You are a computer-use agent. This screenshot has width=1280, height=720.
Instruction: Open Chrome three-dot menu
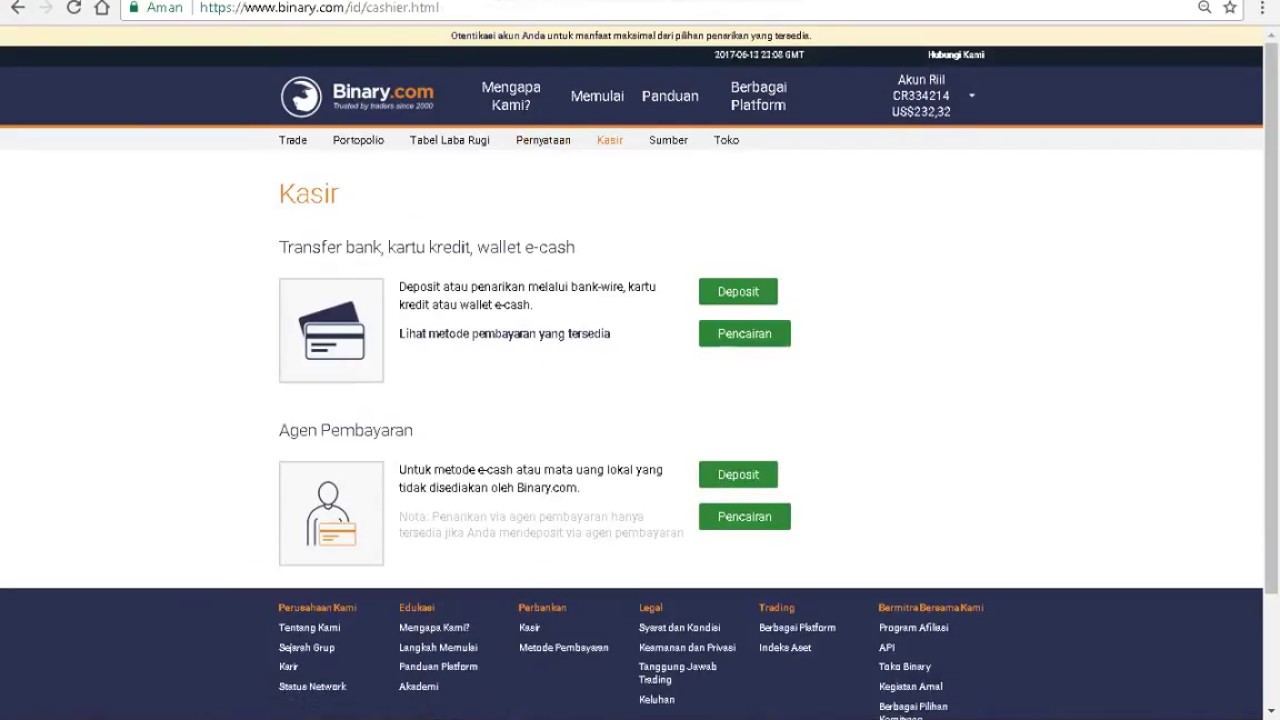1262,7
